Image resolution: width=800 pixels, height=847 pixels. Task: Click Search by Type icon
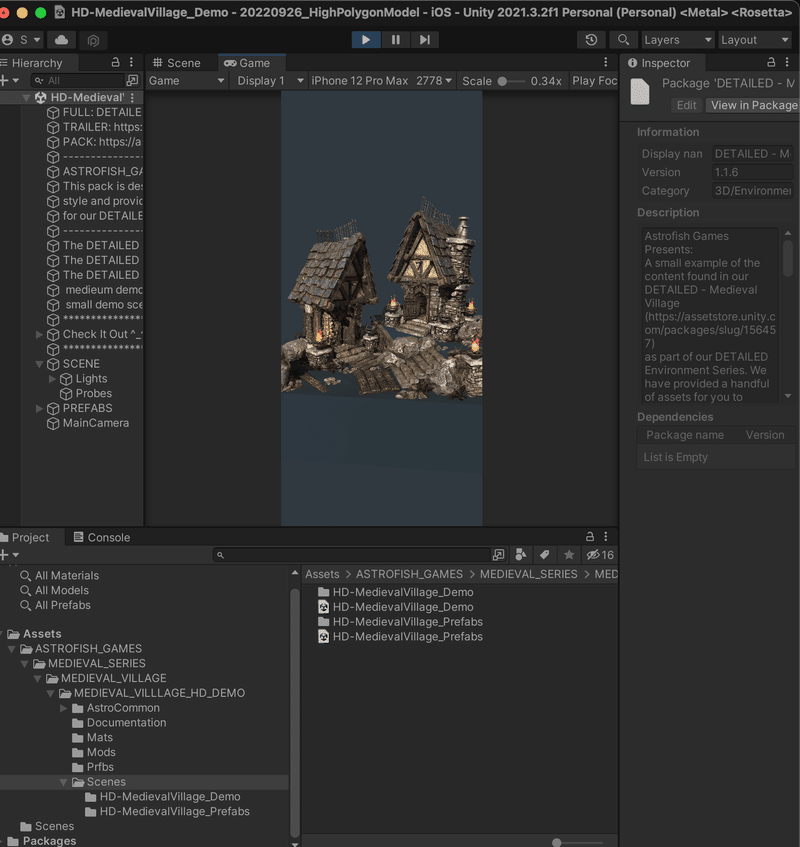pos(521,555)
